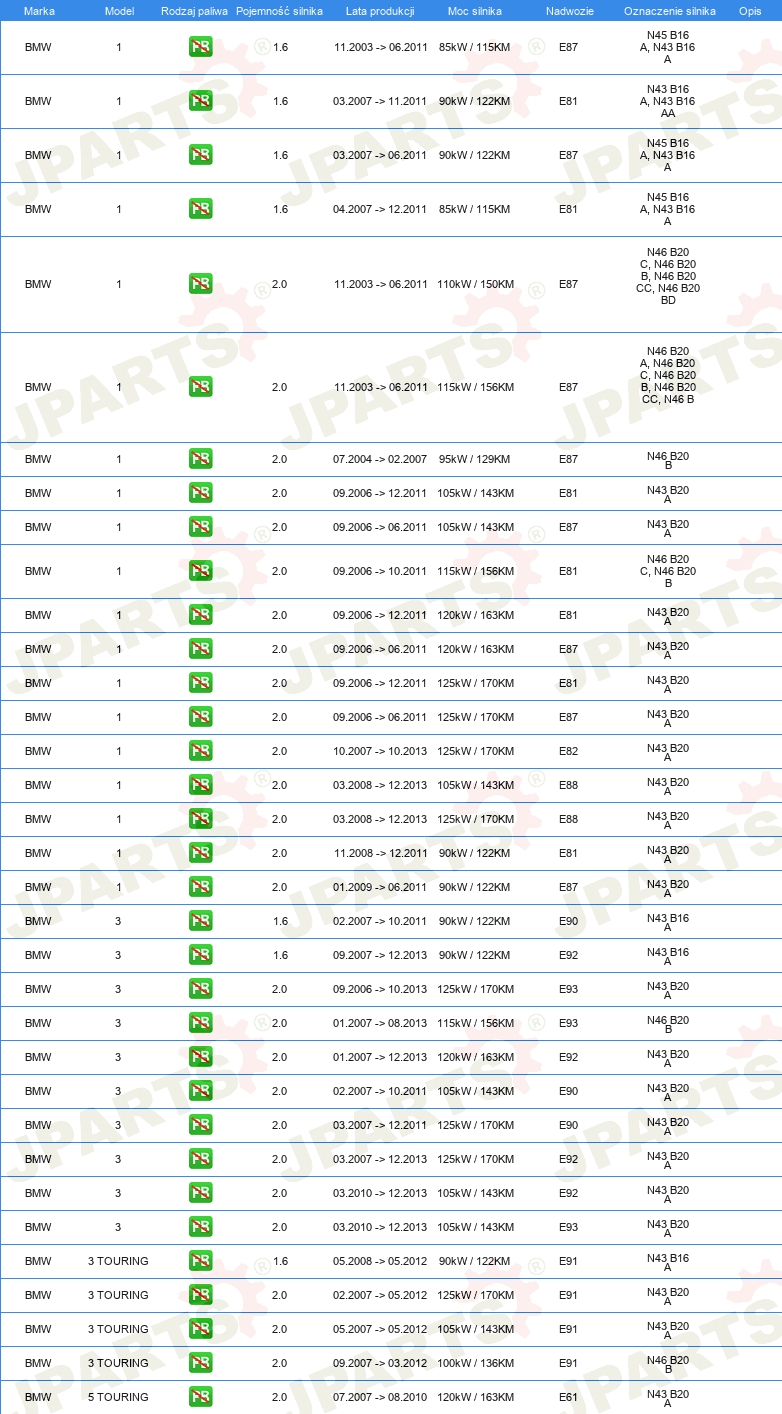Image resolution: width=782 pixels, height=1414 pixels.
Task: Click the Marka column header
Action: pyautogui.click(x=39, y=10)
